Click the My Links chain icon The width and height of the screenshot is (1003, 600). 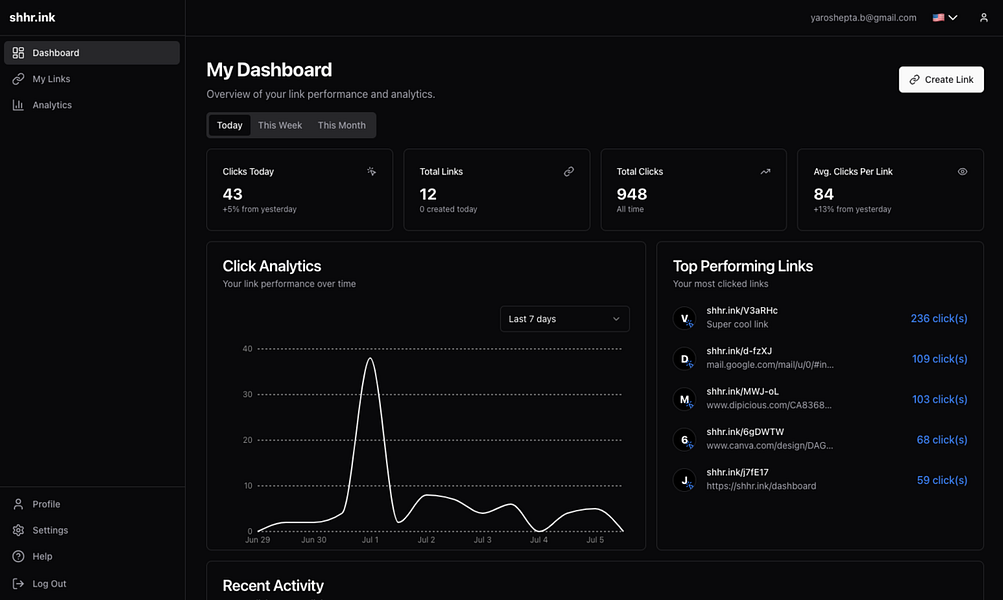[x=18, y=78]
